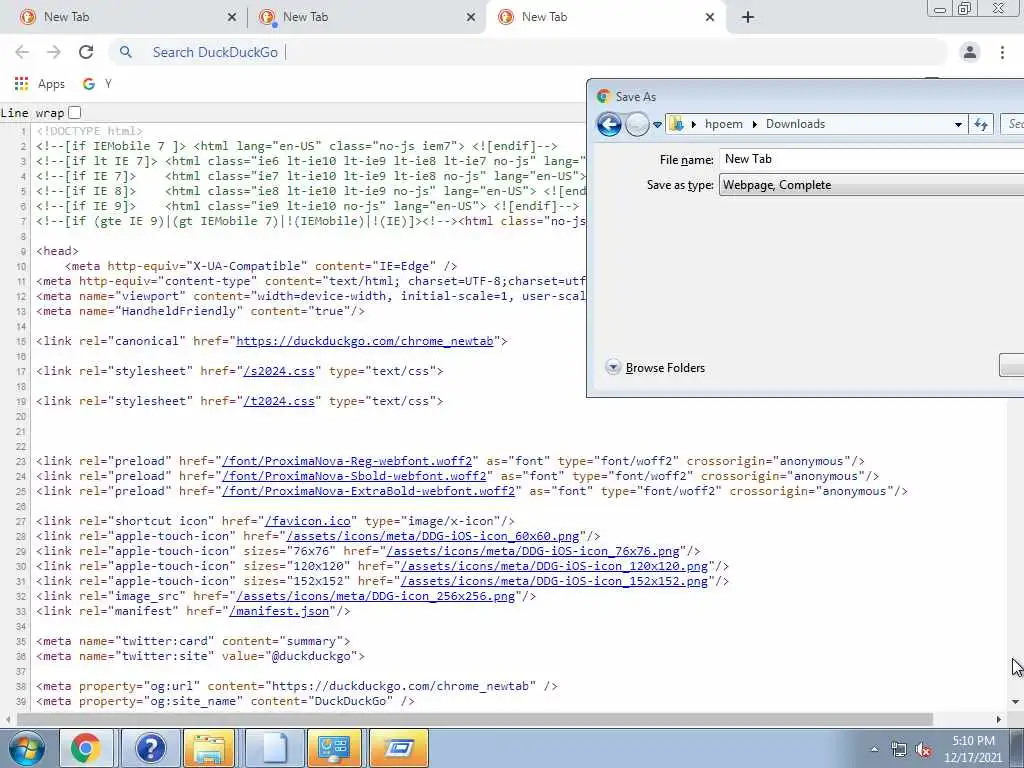Click the <head> tag on line 9
This screenshot has width=1024, height=768.
pos(57,251)
